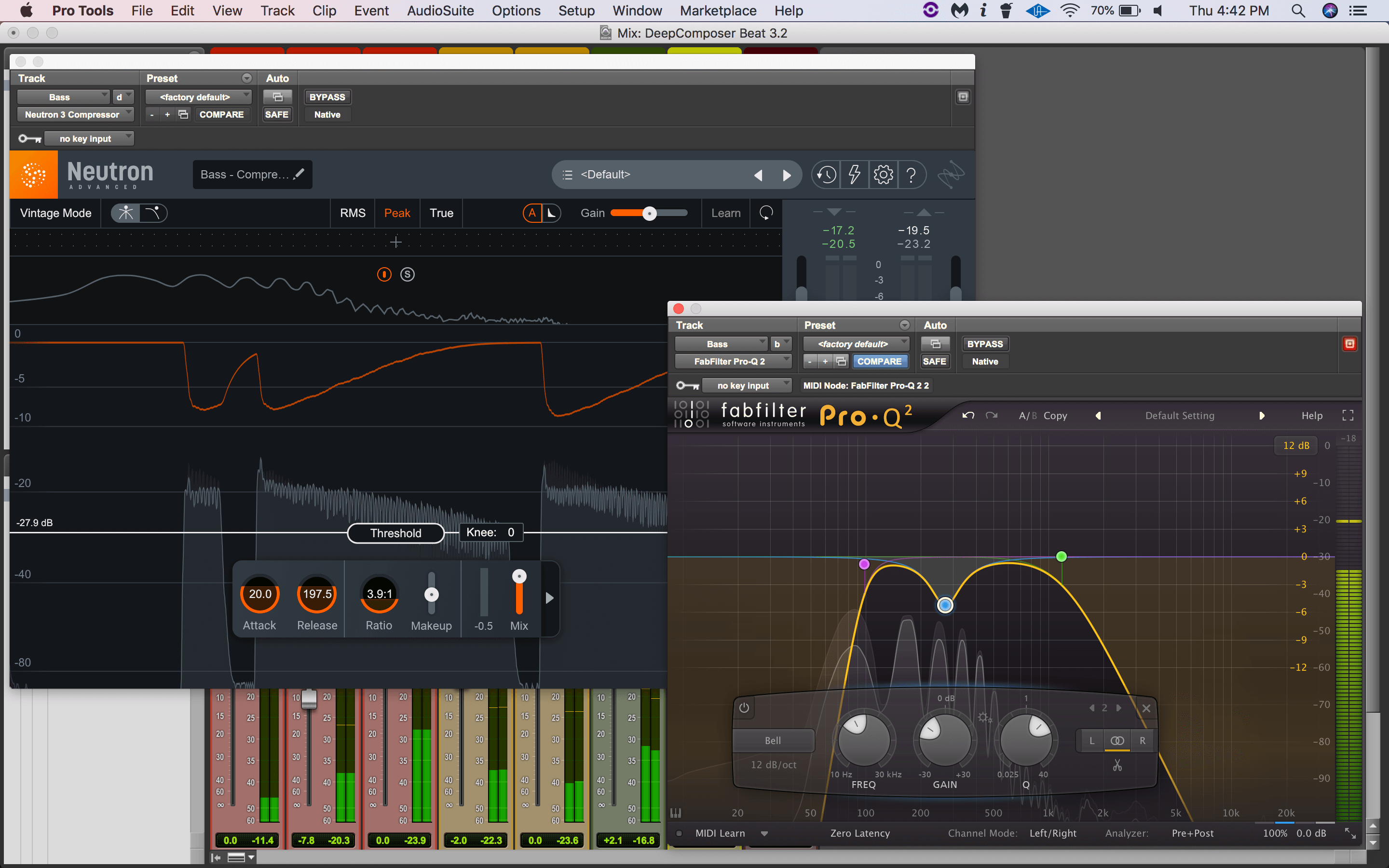This screenshot has width=1389, height=868.
Task: Click Pro-Q 2 undo arrow
Action: point(968,415)
